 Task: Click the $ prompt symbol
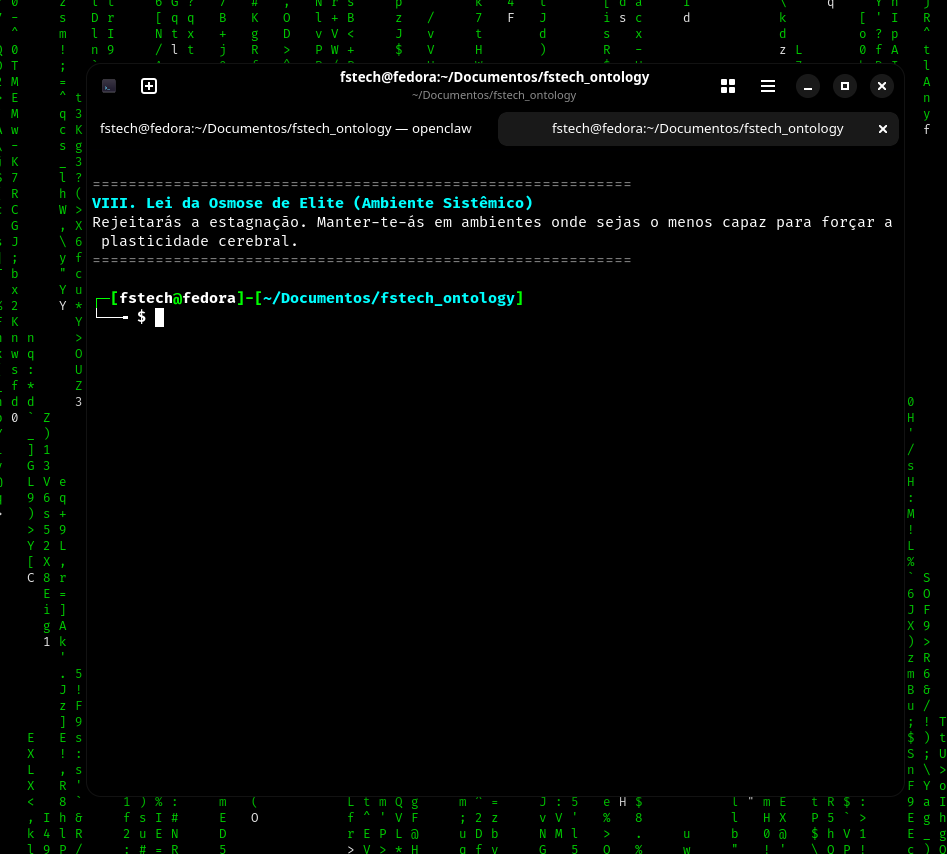pos(141,317)
